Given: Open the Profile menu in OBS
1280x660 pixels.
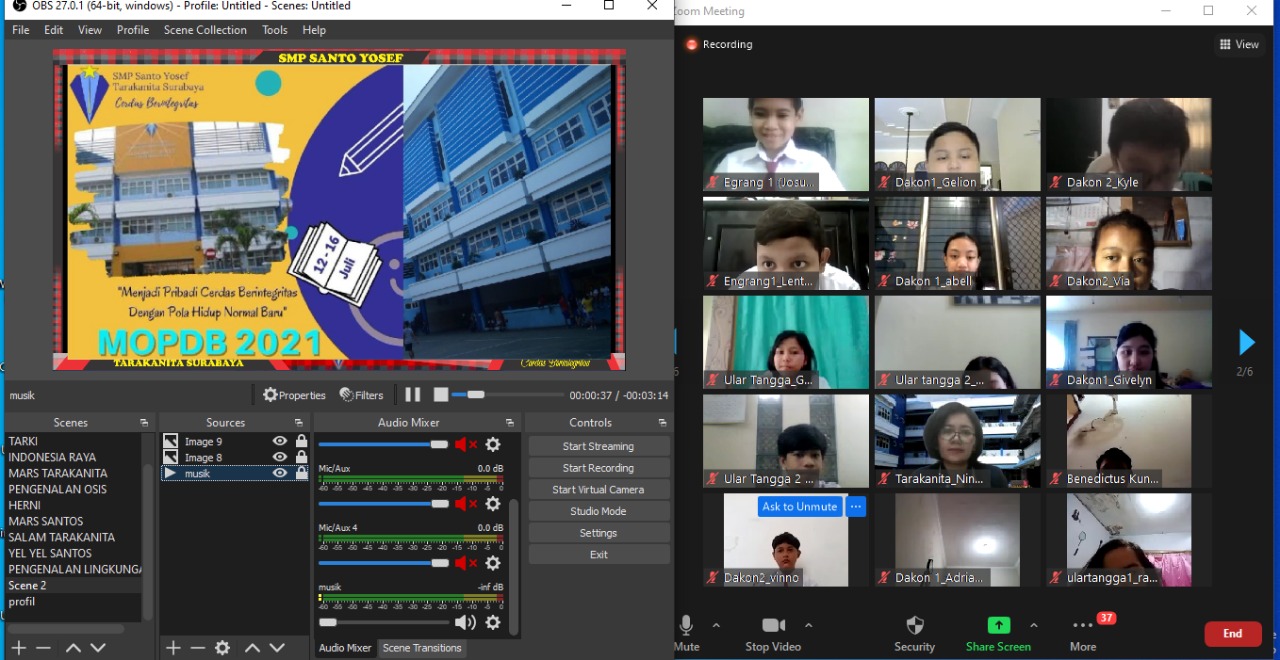Looking at the screenshot, I should (133, 30).
